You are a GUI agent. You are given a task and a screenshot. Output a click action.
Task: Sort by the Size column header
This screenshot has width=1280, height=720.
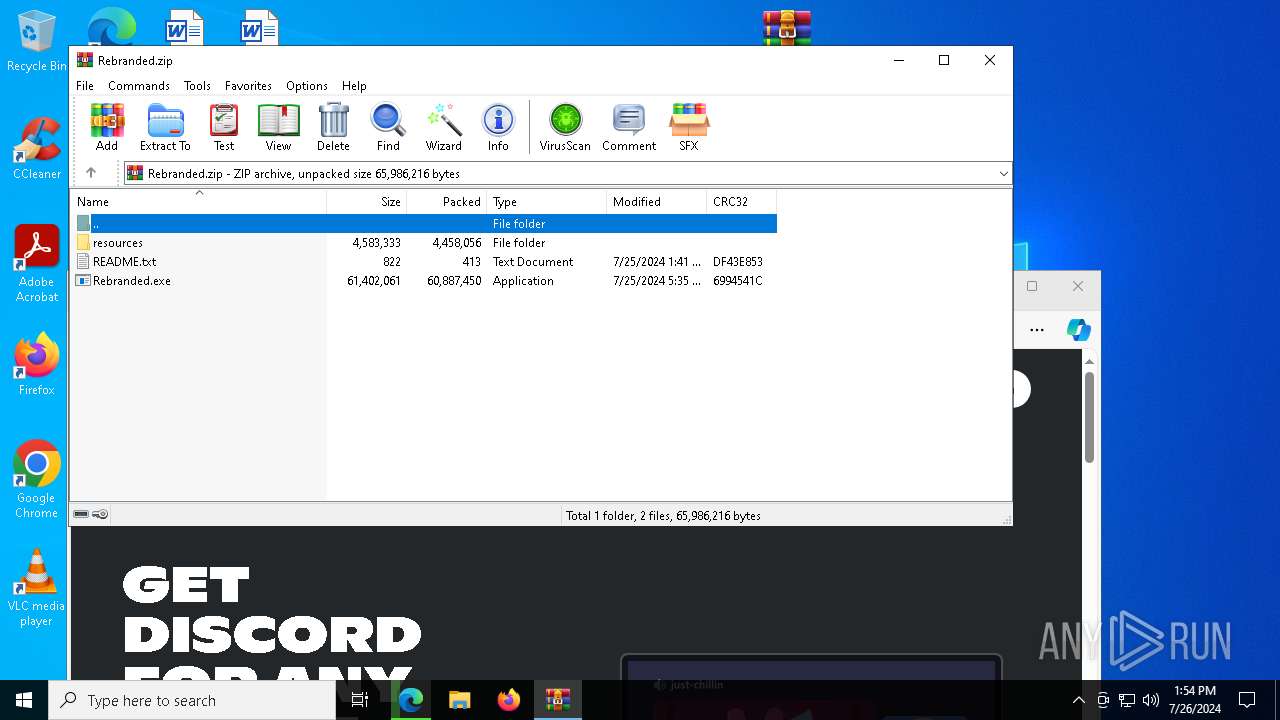(x=367, y=202)
